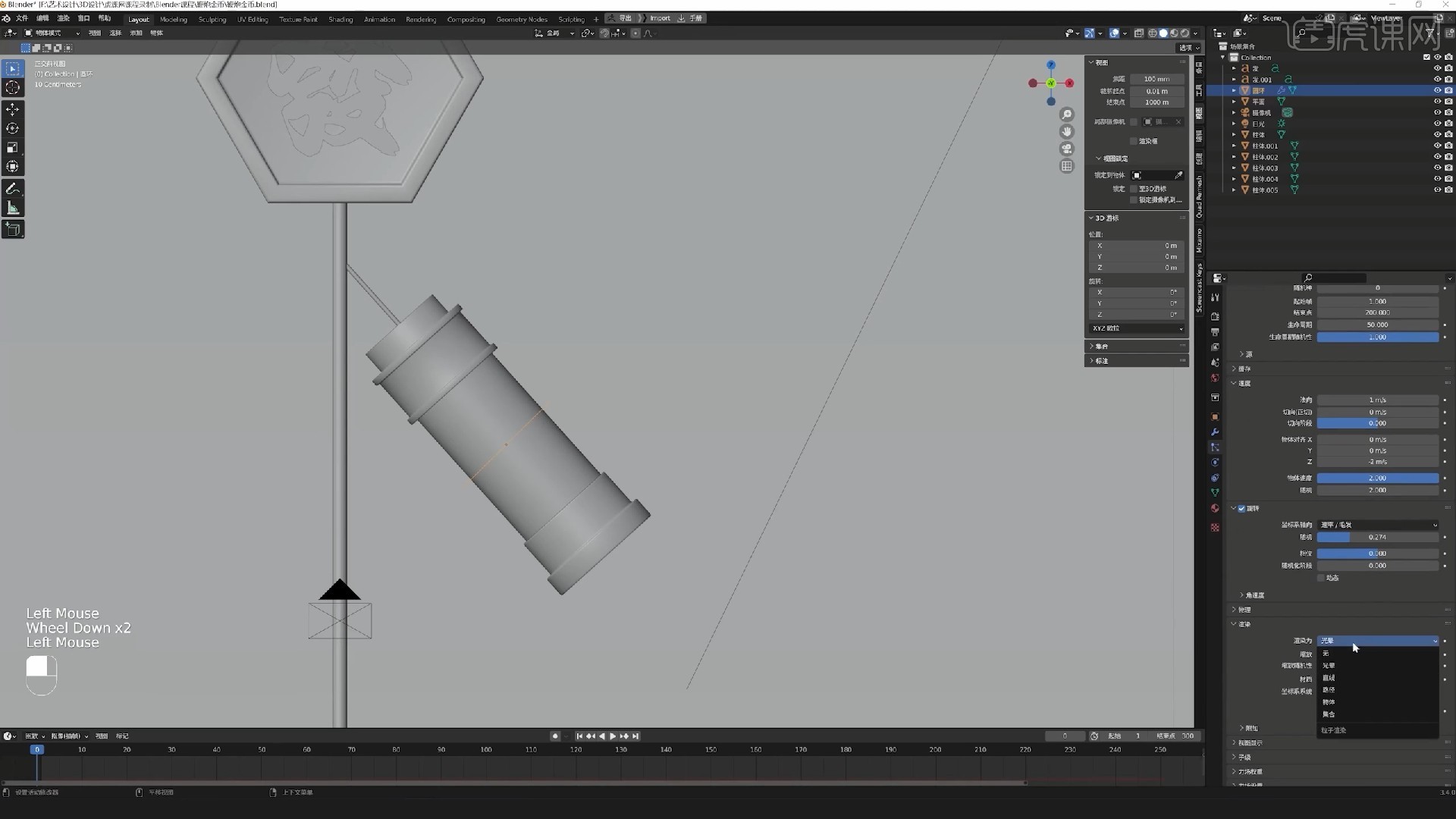The height and width of the screenshot is (819, 1456).
Task: Open the 物体模式 object mode dropdown
Action: pyautogui.click(x=52, y=33)
